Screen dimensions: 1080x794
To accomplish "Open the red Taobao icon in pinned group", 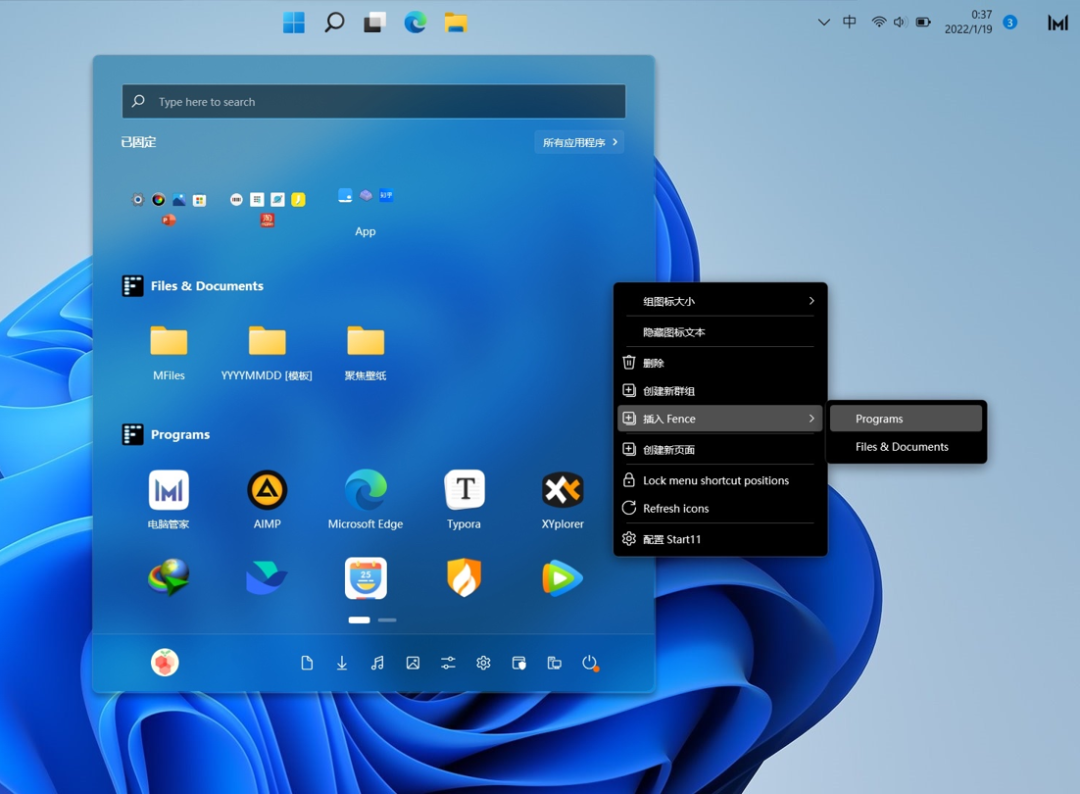I will click(x=267, y=220).
